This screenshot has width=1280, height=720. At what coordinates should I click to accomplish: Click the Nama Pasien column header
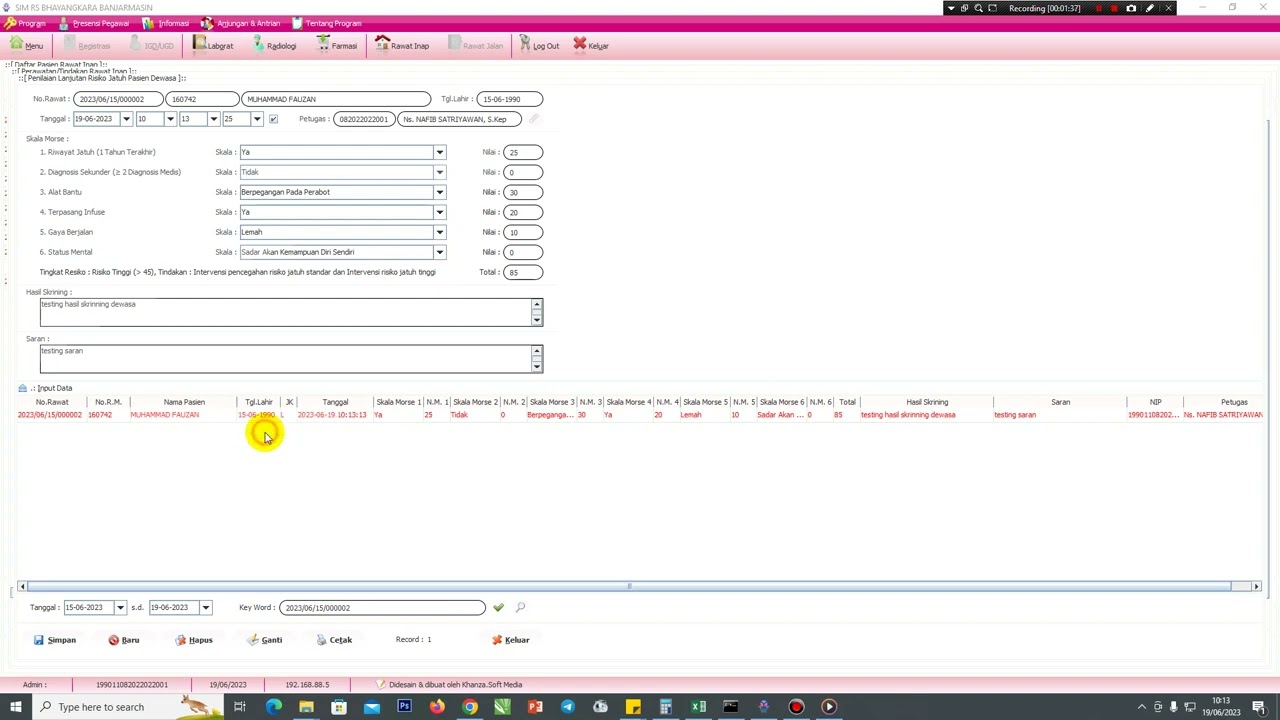point(184,402)
